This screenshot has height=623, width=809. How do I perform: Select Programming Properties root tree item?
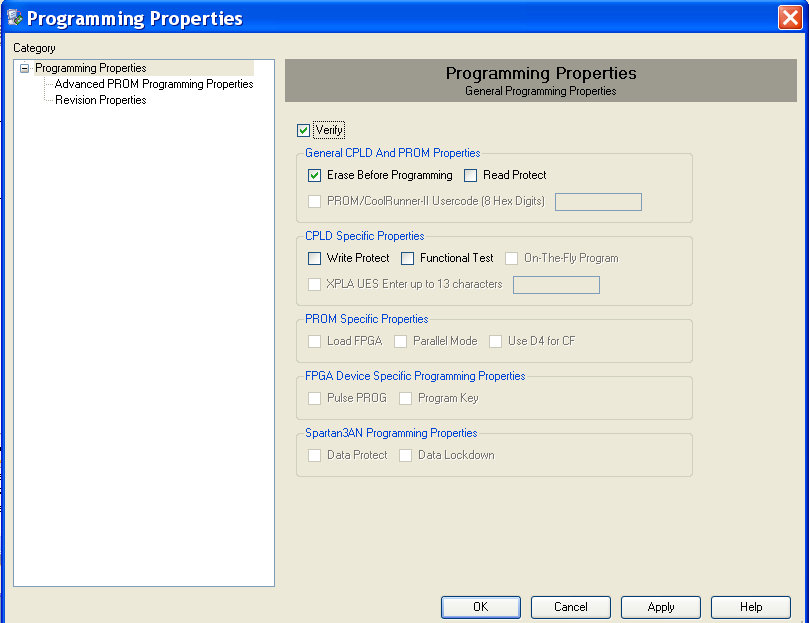(91, 68)
